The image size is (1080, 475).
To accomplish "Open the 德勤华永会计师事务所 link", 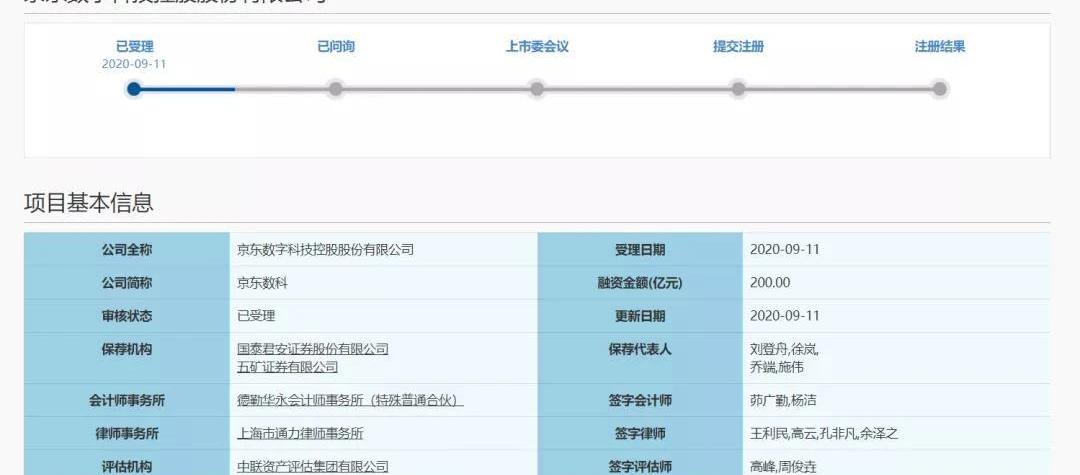I will 350,400.
